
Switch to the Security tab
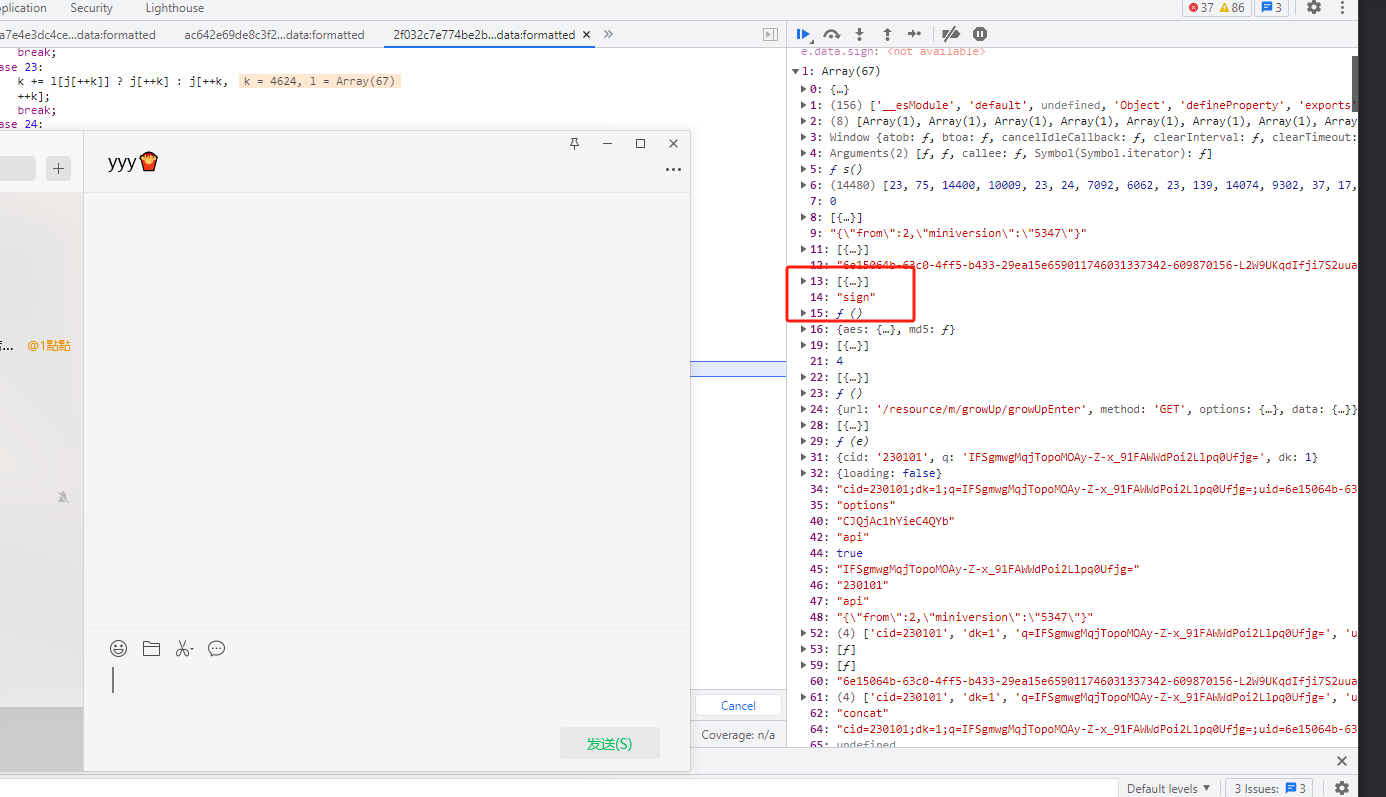tap(91, 8)
